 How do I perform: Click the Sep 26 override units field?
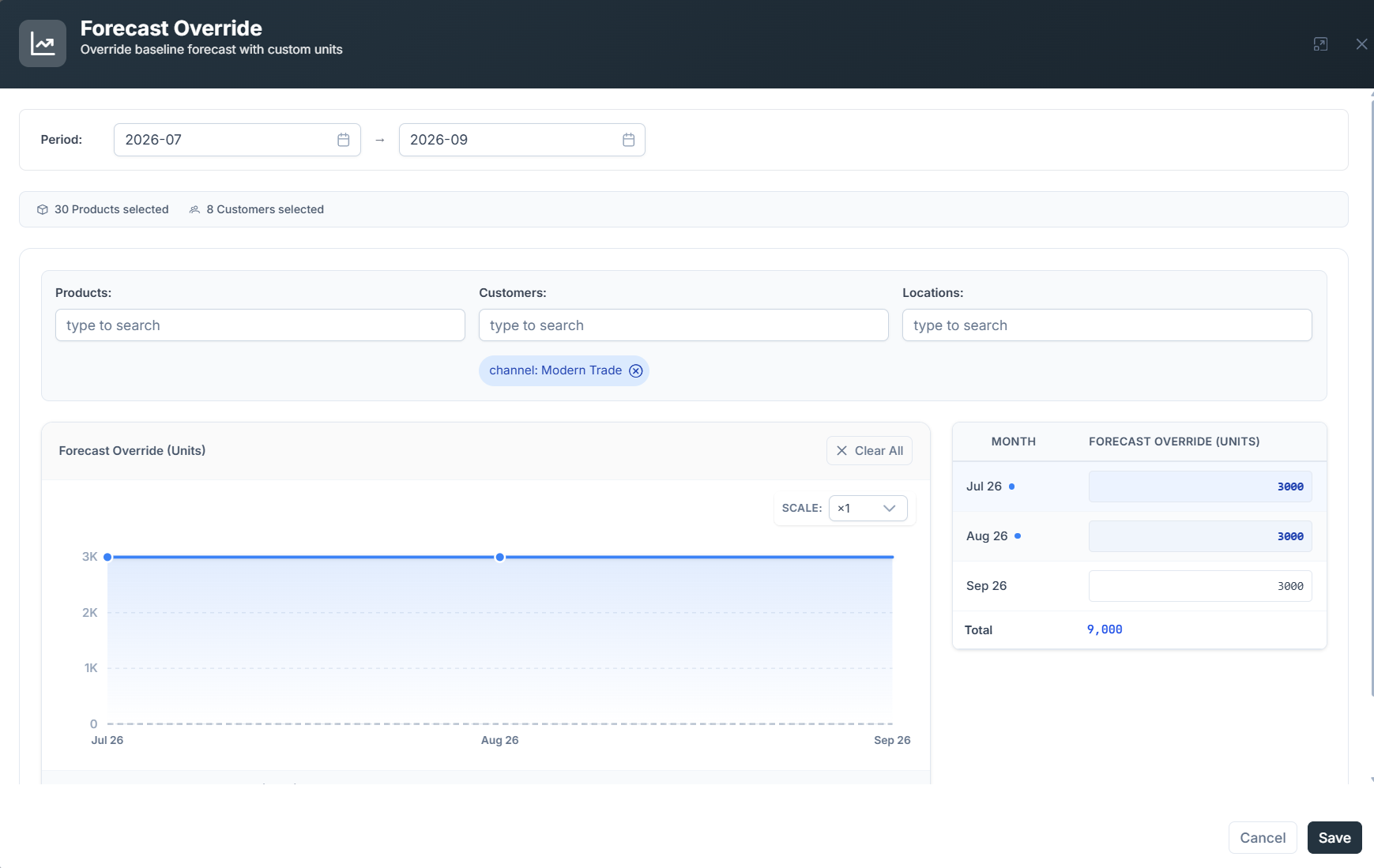1200,586
